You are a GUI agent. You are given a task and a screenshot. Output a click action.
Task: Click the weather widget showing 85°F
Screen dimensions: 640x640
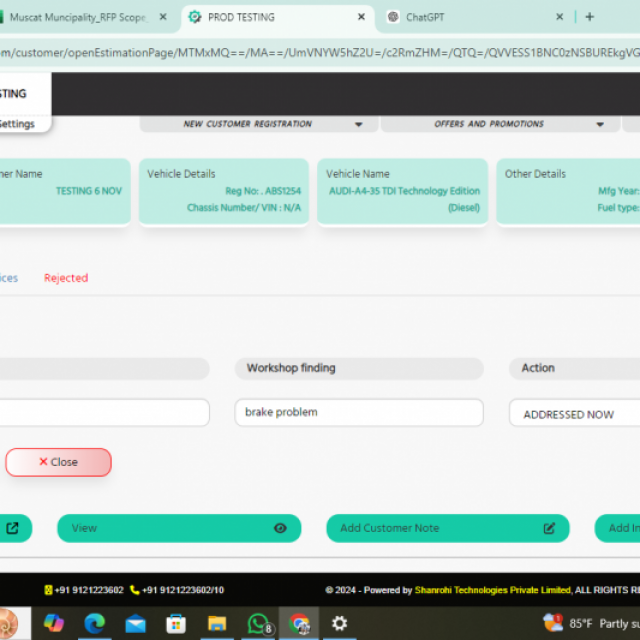click(x=591, y=623)
